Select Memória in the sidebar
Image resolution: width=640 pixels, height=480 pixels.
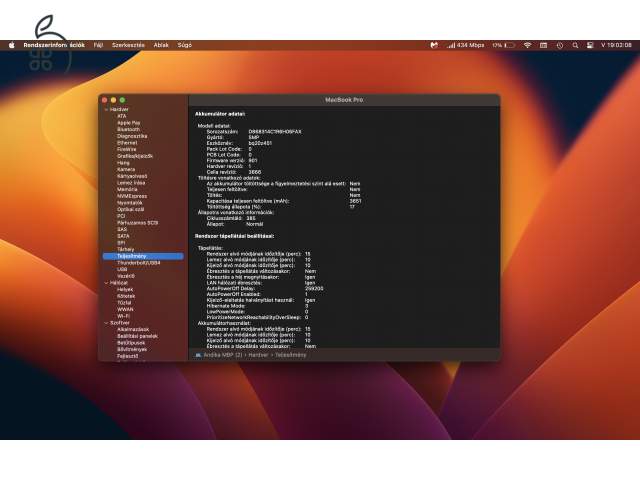[127, 189]
